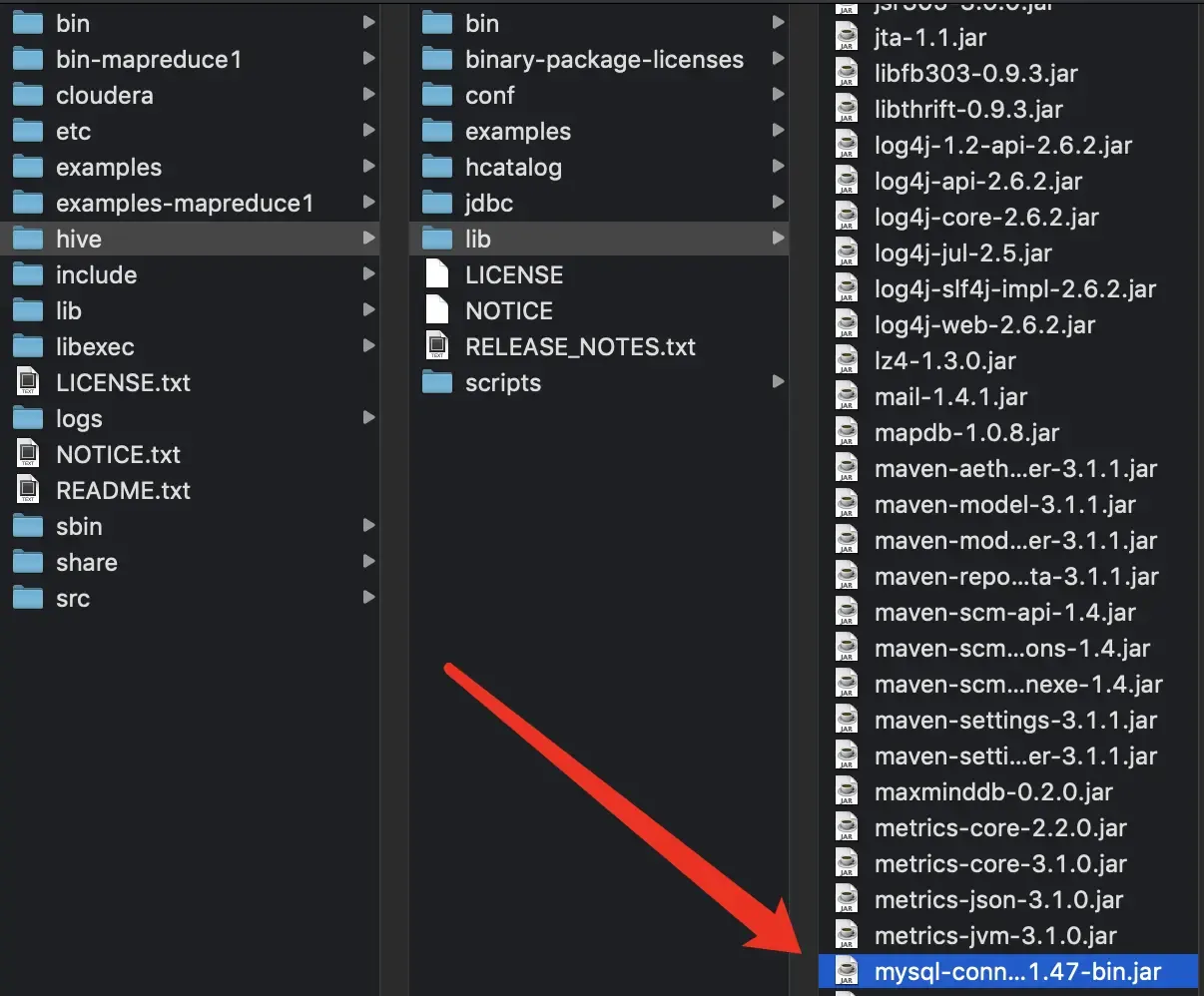Select the conf folder entry
Image resolution: width=1204 pixels, height=996 pixels.
(599, 95)
